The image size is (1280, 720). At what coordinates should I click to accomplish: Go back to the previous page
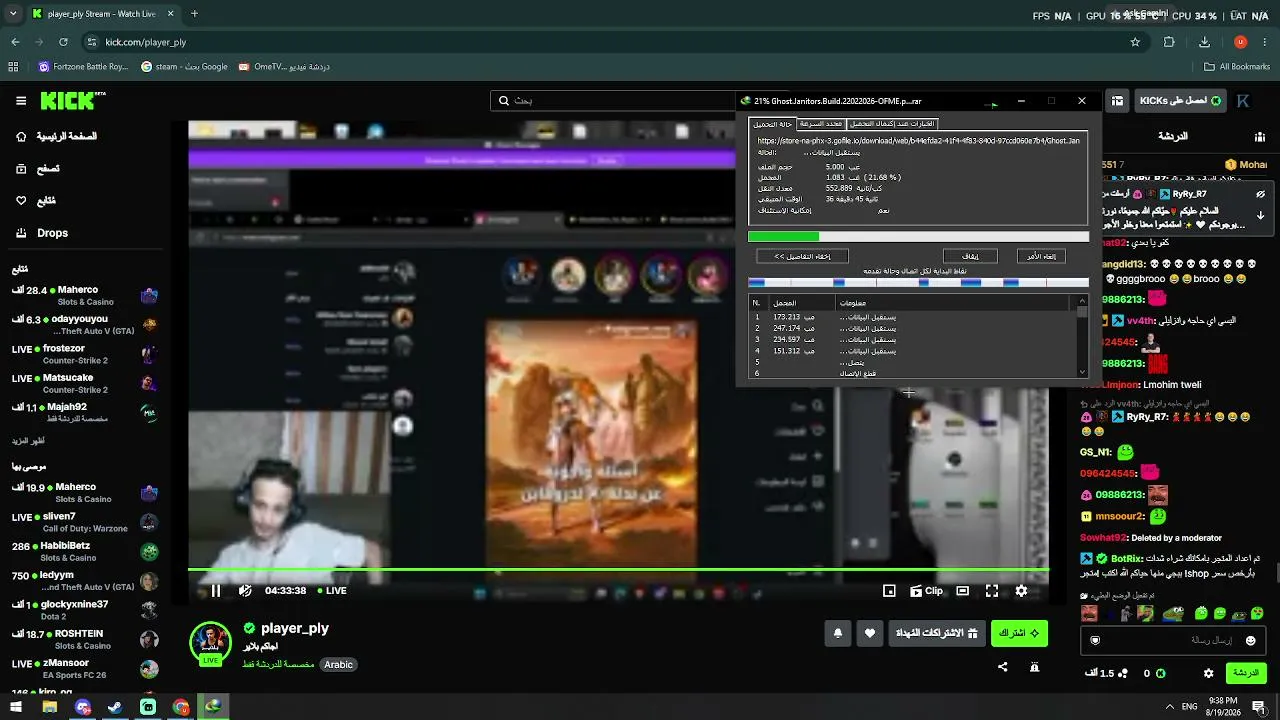click(x=15, y=42)
